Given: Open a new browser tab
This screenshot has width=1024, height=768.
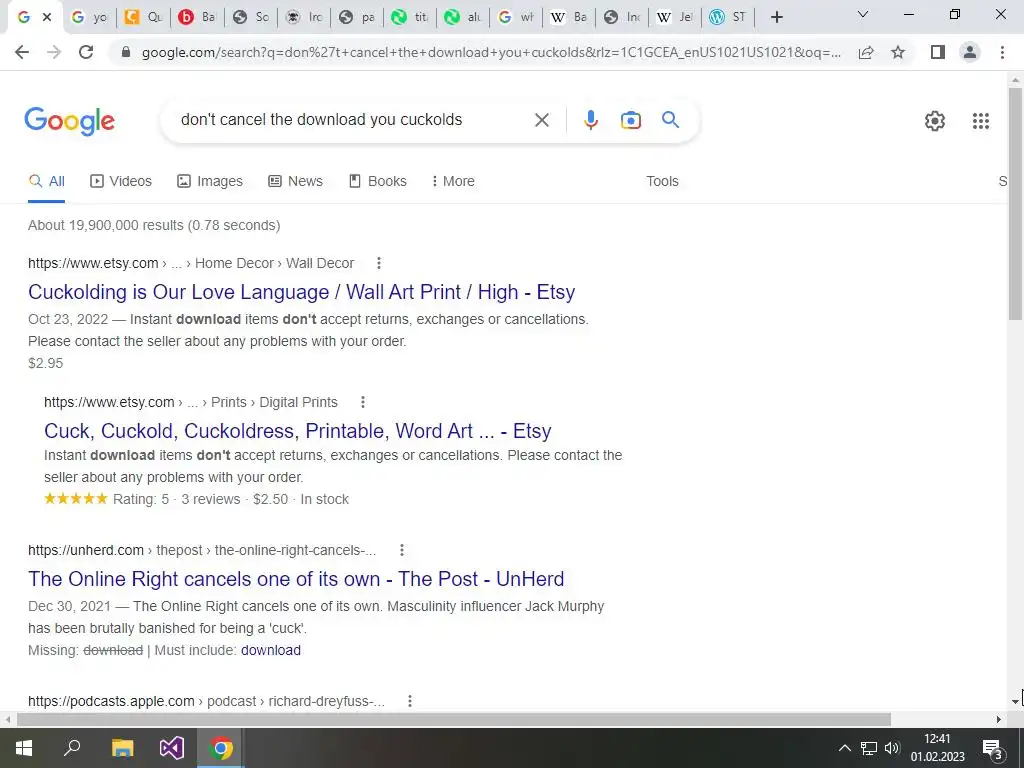Looking at the screenshot, I should pos(776,17).
